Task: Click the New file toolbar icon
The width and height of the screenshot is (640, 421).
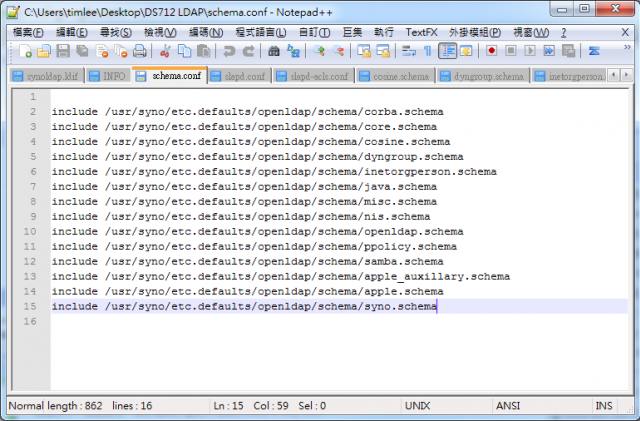Action: coord(25,51)
